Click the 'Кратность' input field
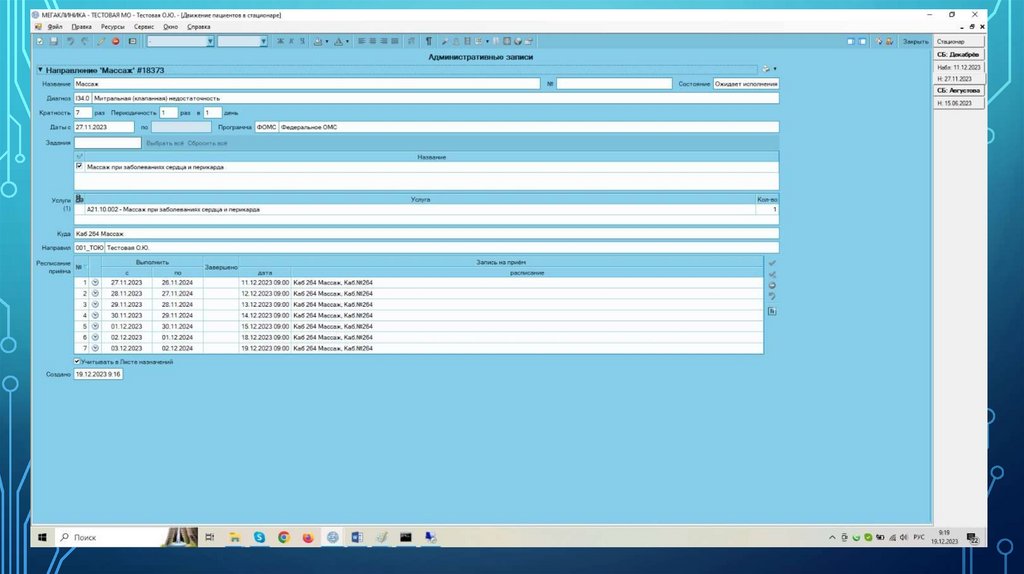This screenshot has width=1024, height=574. pyautogui.click(x=83, y=113)
